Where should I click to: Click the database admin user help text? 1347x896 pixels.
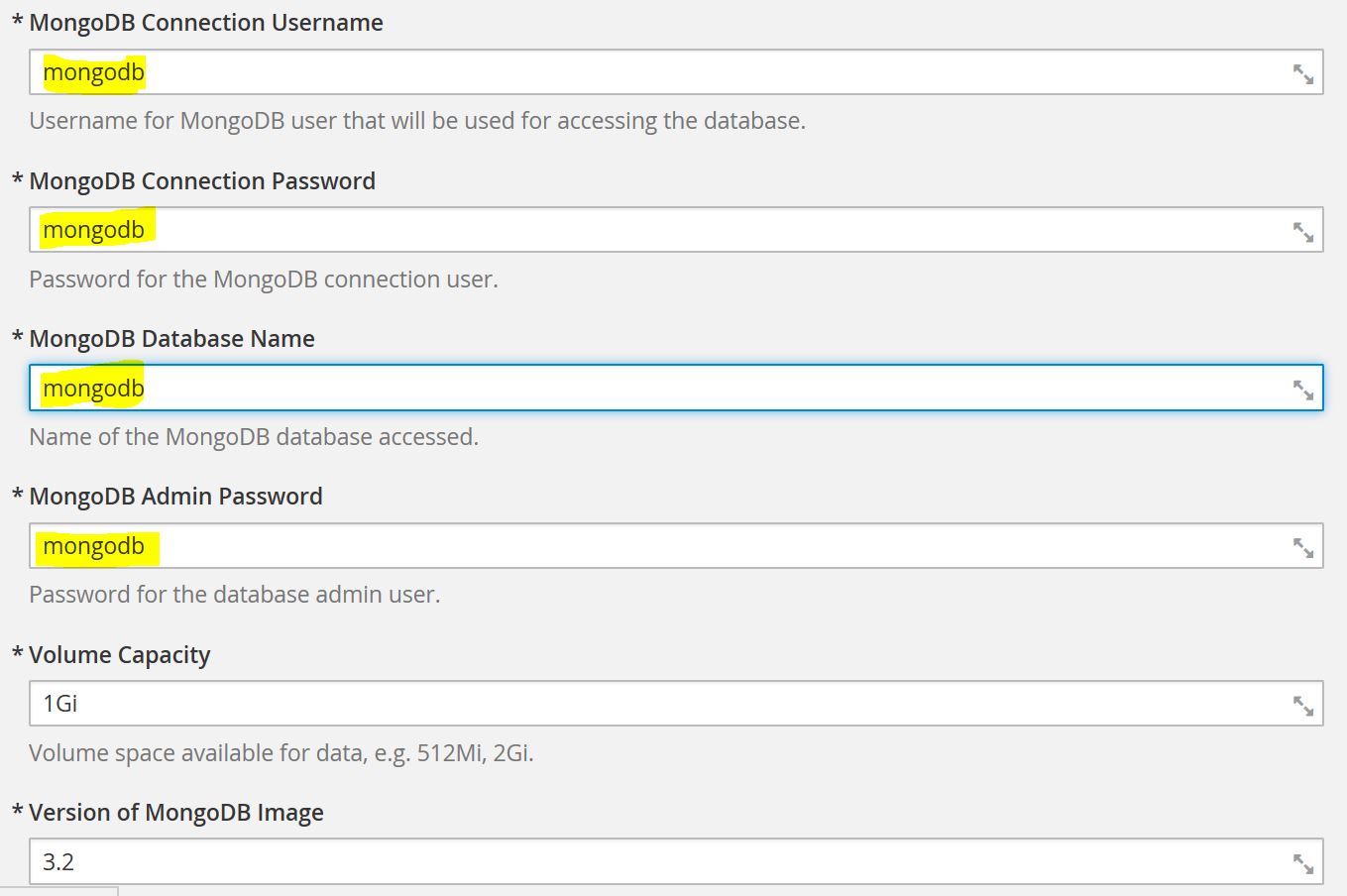coord(234,595)
